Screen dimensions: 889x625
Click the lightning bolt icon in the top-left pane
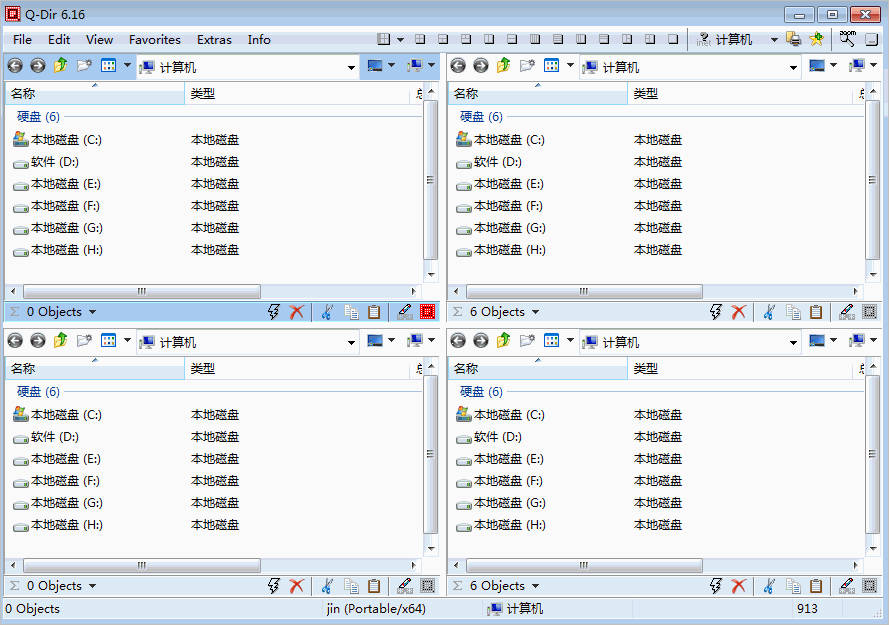click(274, 312)
